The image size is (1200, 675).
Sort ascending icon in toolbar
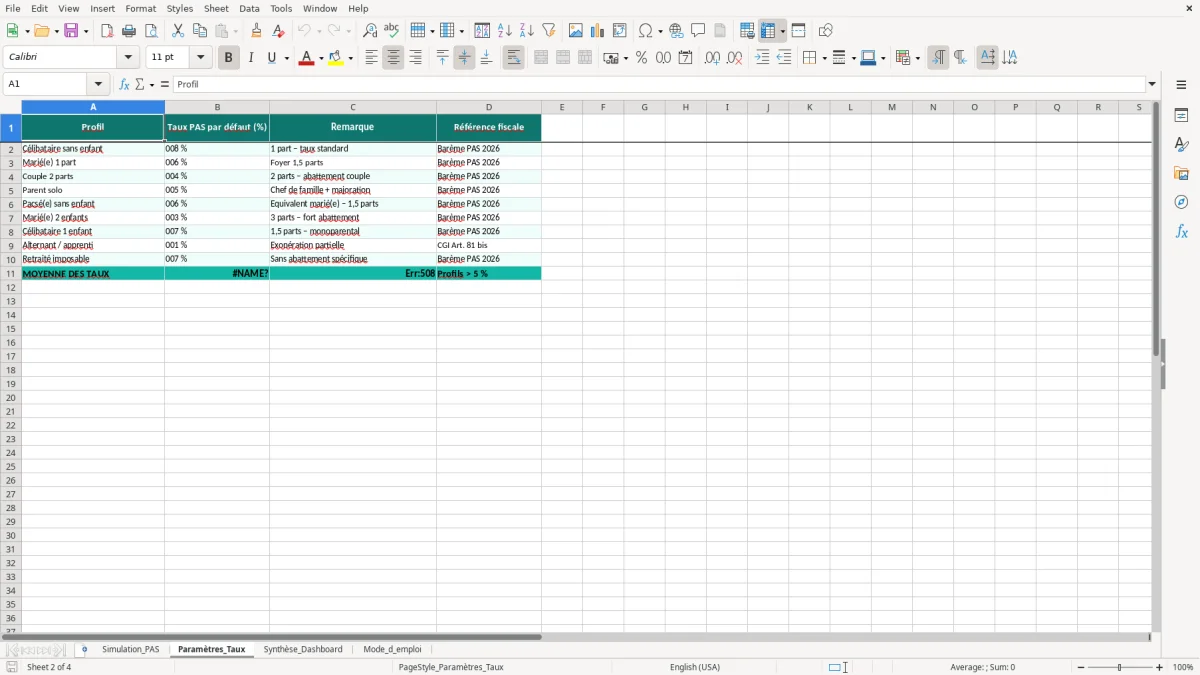(505, 31)
